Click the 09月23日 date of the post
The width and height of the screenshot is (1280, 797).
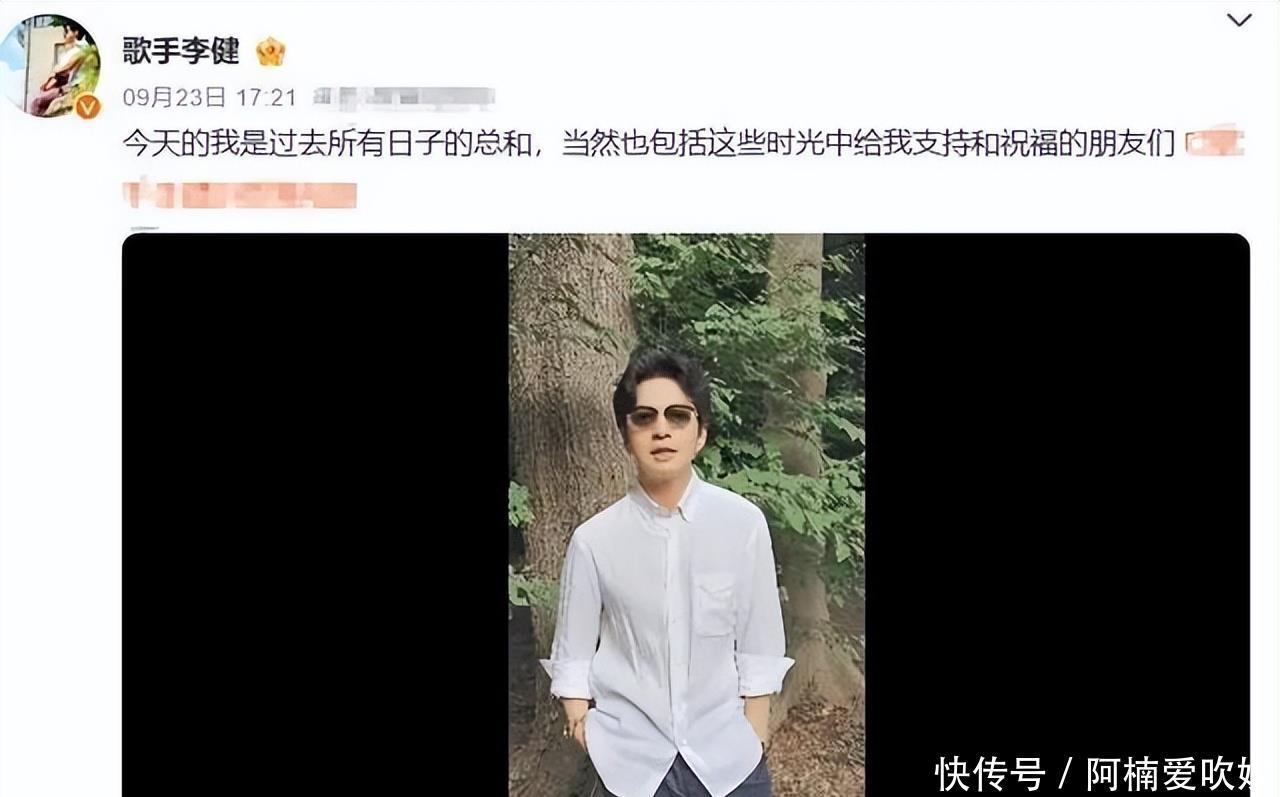[x=174, y=98]
